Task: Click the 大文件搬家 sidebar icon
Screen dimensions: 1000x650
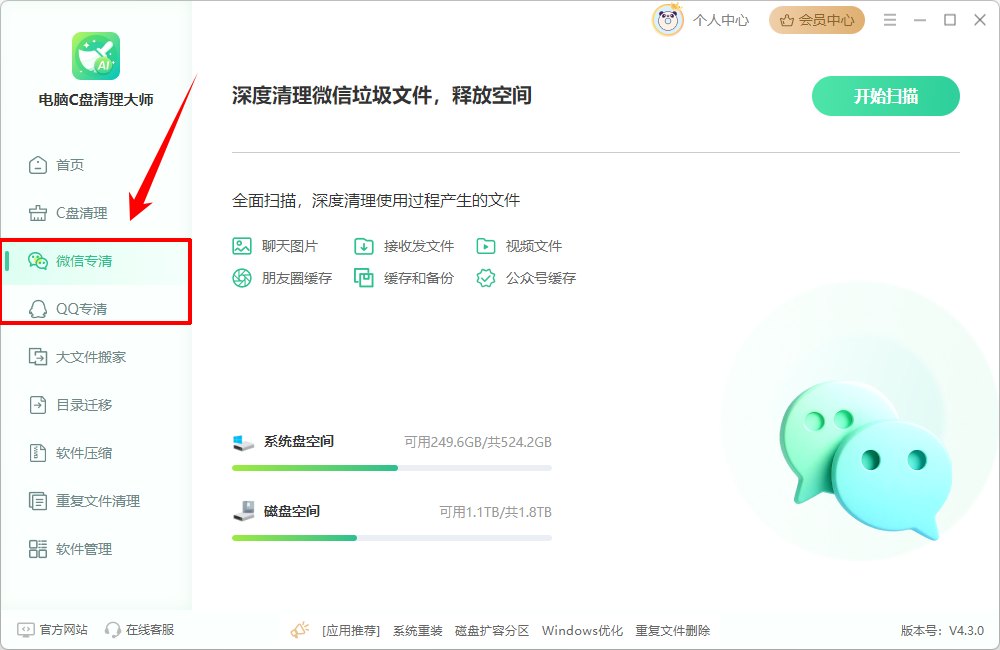Action: pos(38,357)
